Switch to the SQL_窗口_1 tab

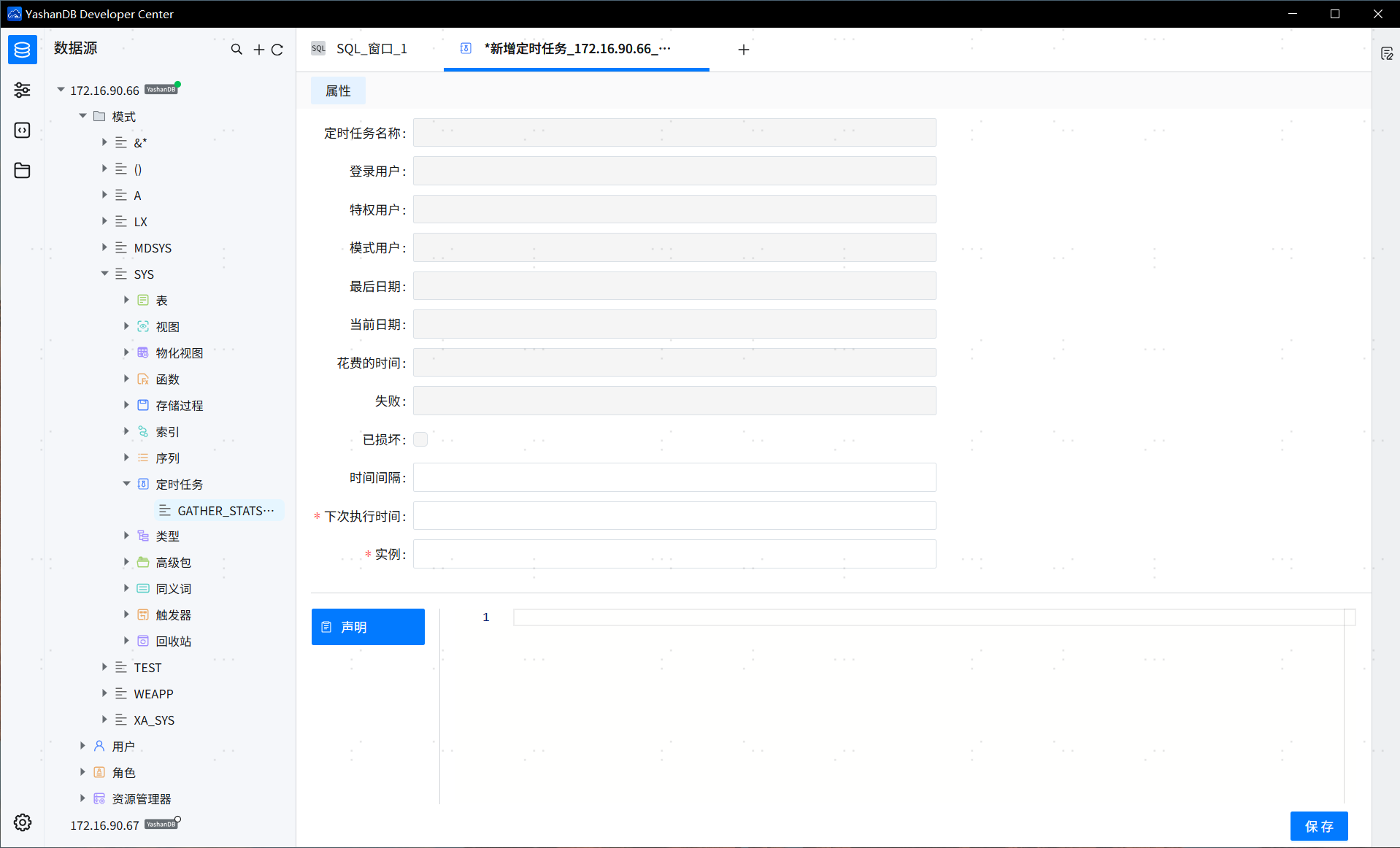click(370, 48)
